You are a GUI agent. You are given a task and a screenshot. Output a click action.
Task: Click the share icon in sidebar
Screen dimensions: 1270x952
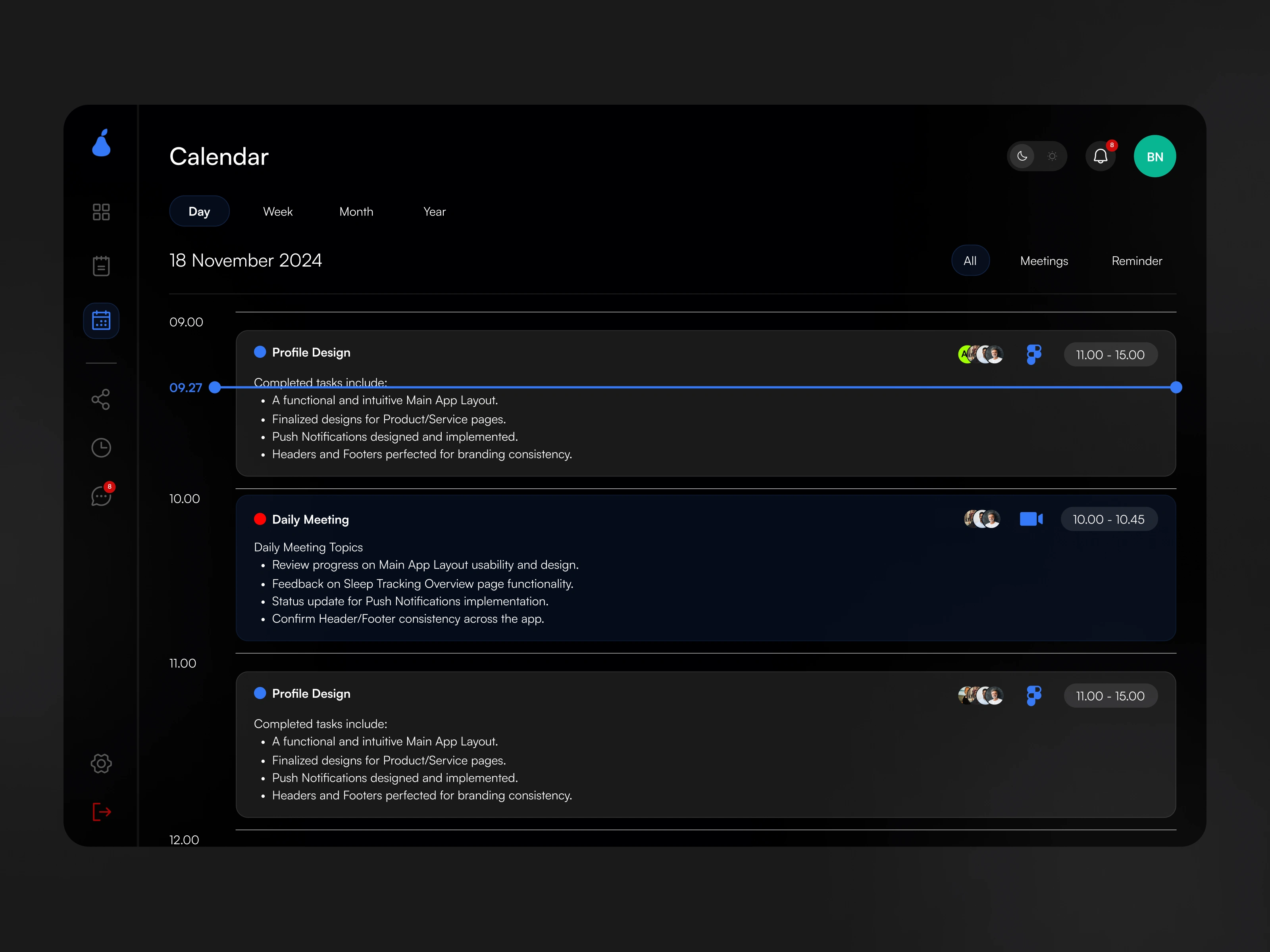point(101,399)
